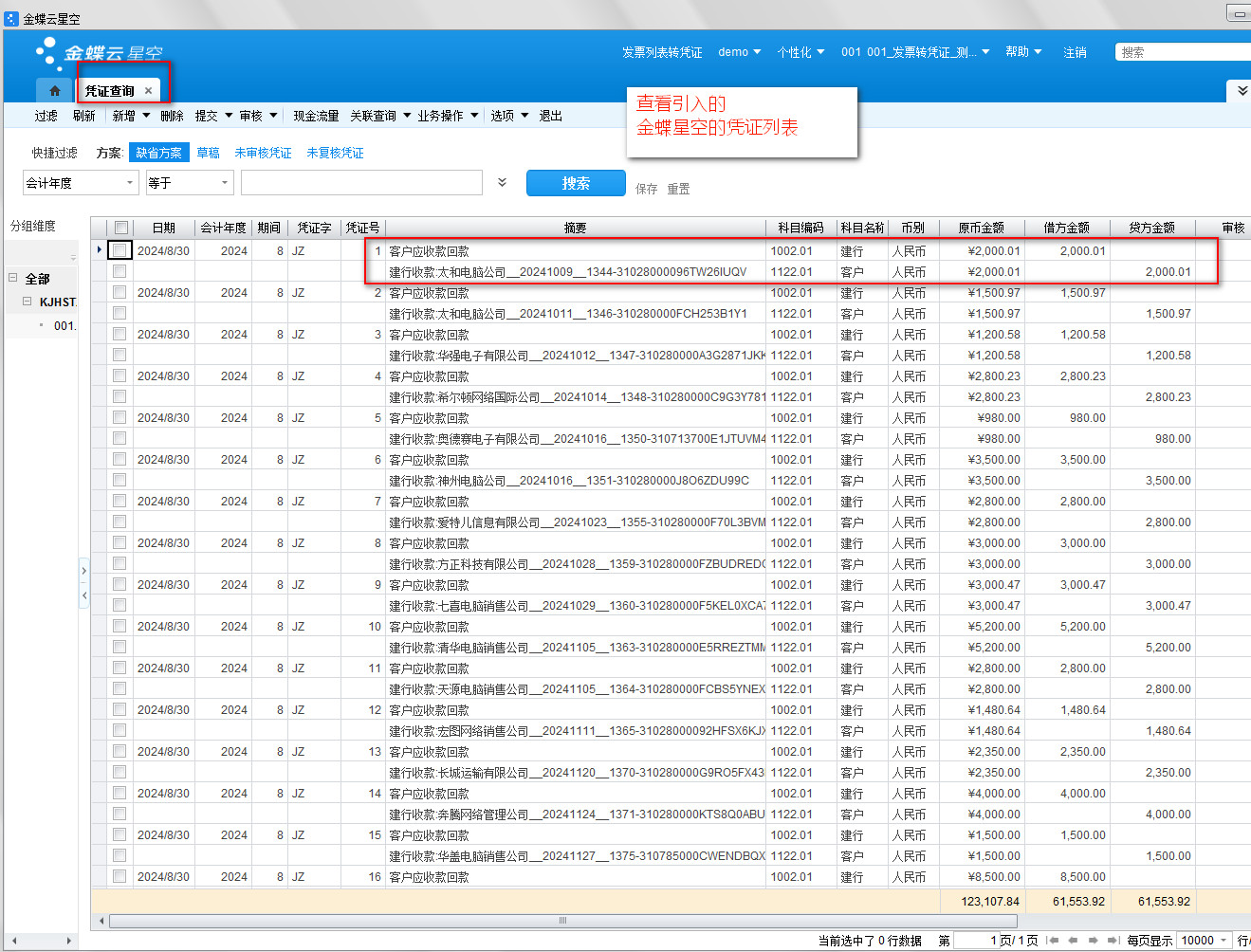Viewport: 1251px width, 952px height.
Task: Click the 发票列表转凭证 header link
Action: pyautogui.click(x=662, y=52)
